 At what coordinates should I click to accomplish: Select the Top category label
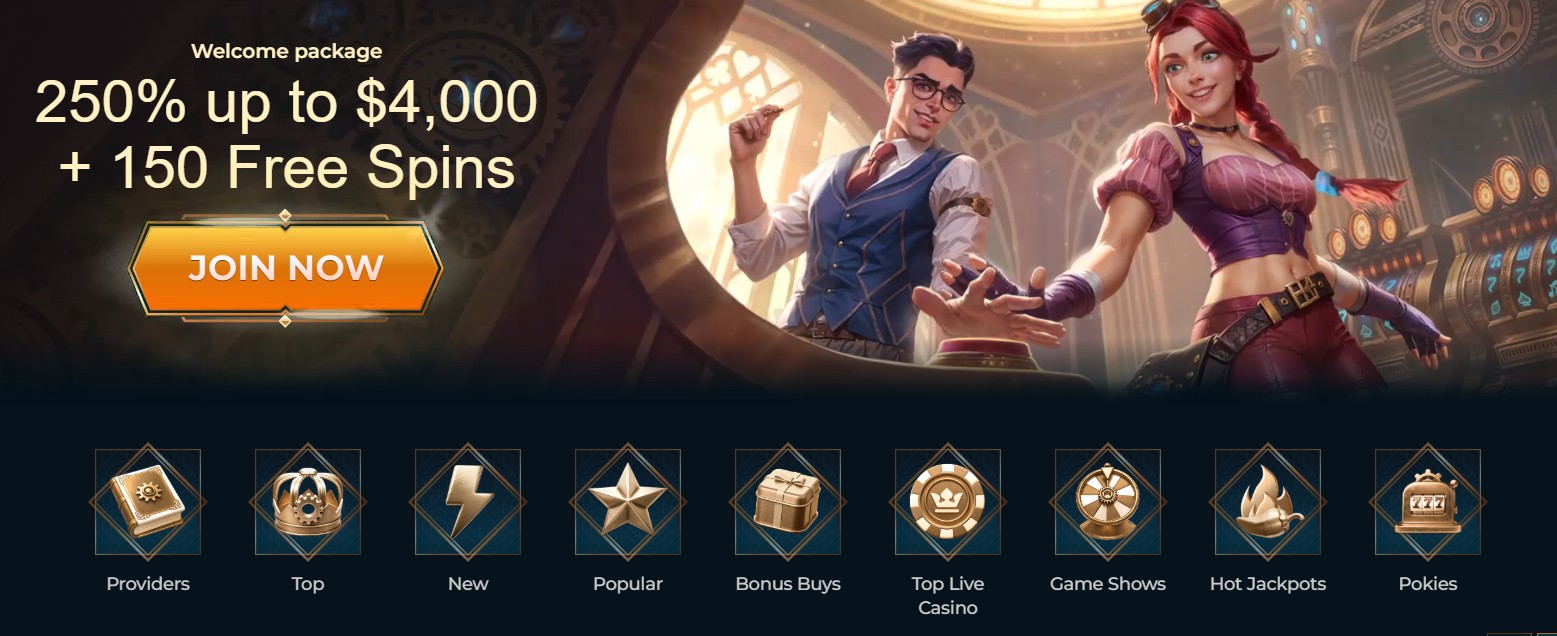(x=308, y=584)
